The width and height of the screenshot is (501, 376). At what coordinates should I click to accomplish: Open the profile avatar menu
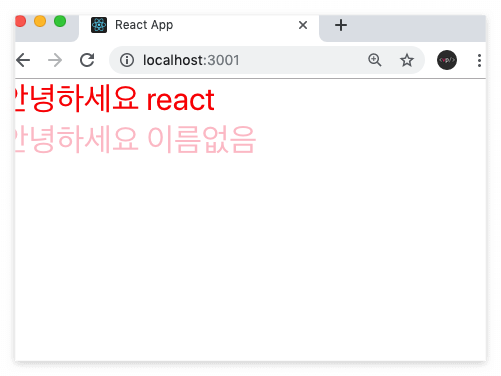447,60
